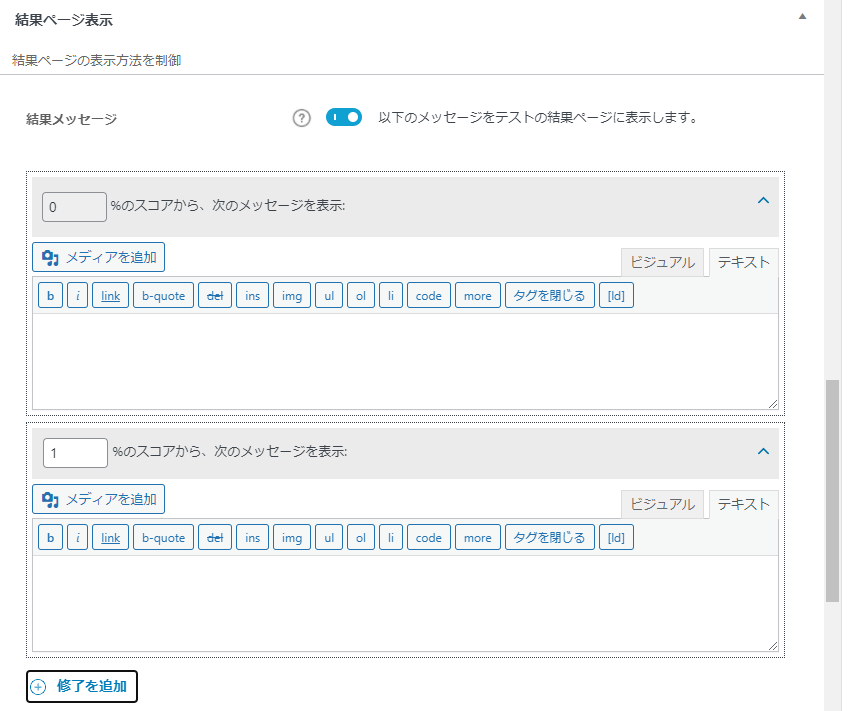Click タグを閉じる in first editor toolbar
The image size is (851, 711).
point(550,296)
